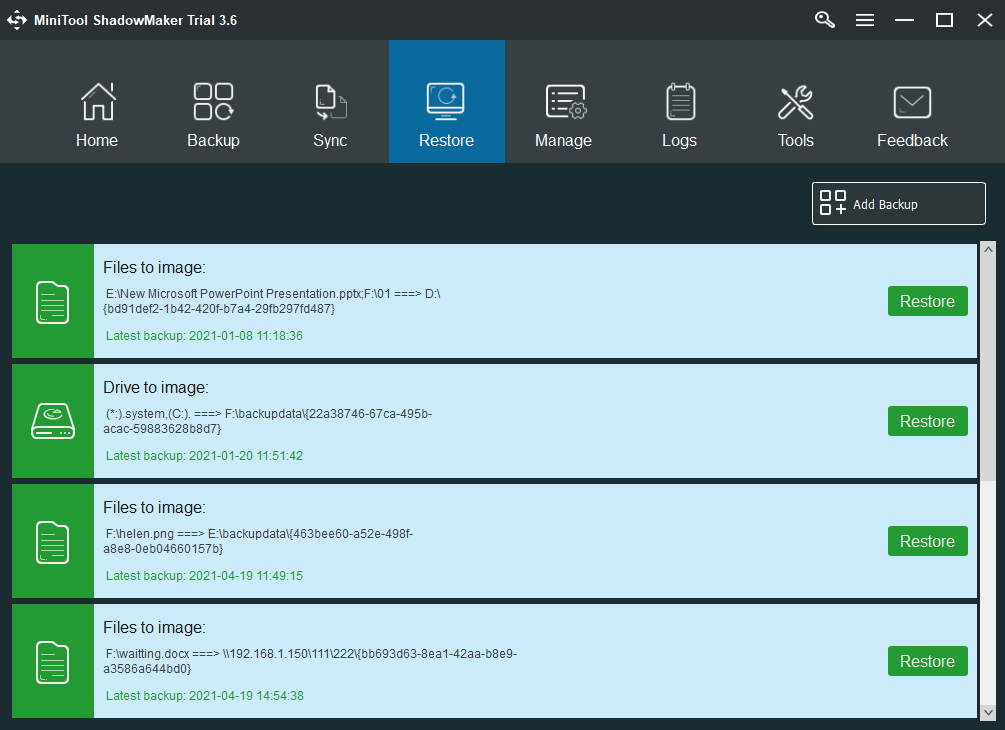Restore the helen.png backup
Viewport: 1005px width, 730px height.
[927, 541]
